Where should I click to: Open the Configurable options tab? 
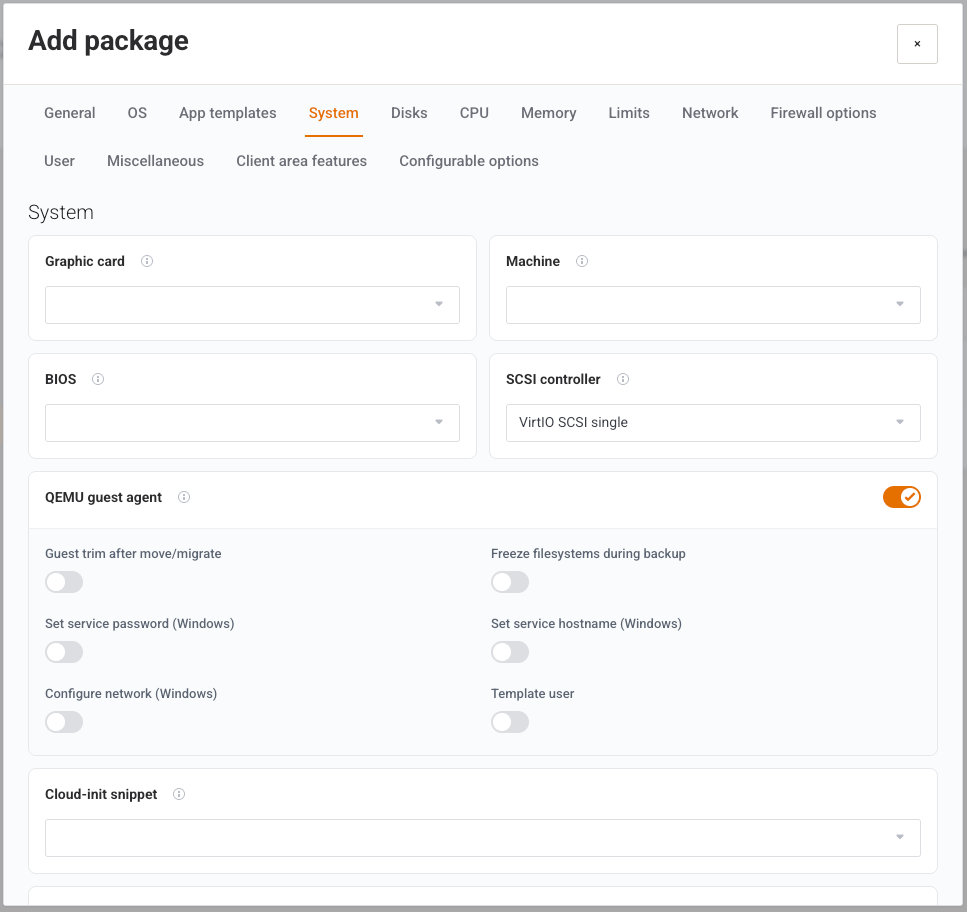click(x=469, y=161)
